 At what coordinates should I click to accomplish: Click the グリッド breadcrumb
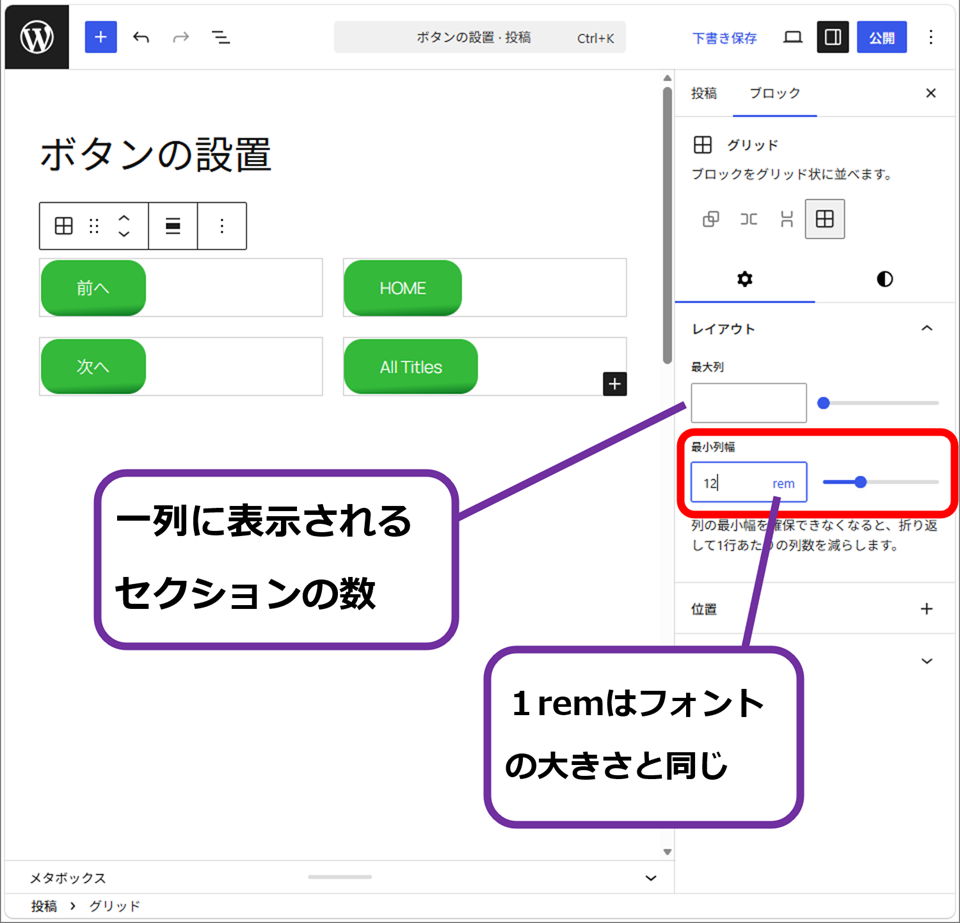click(x=114, y=906)
